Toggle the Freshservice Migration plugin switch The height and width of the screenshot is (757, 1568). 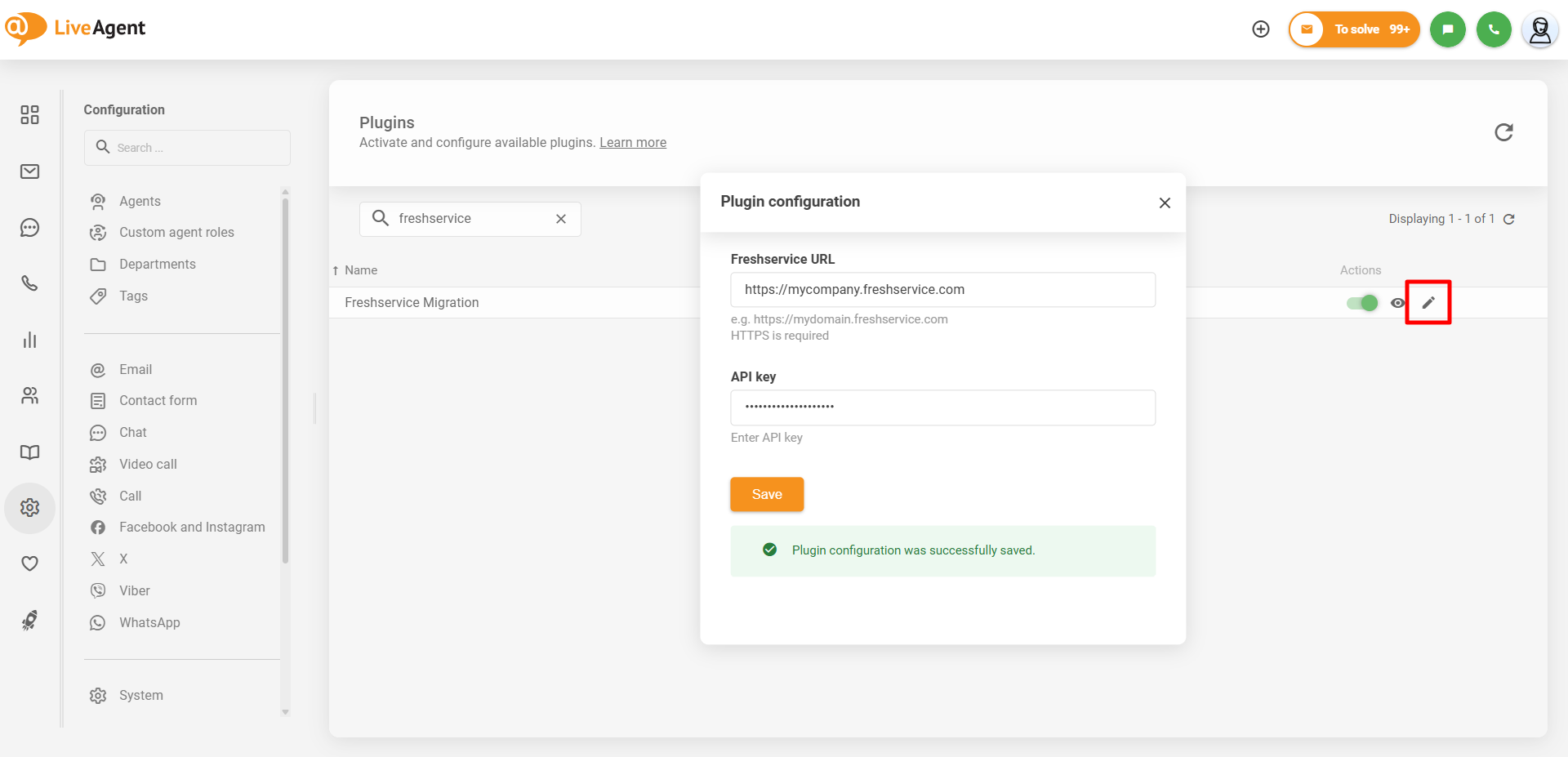1361,303
